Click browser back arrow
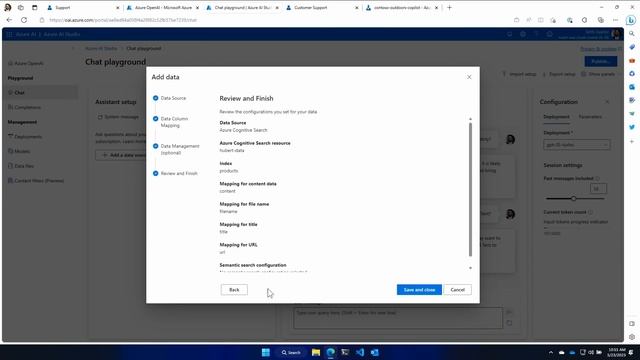The image size is (640, 360). (x=9, y=20)
